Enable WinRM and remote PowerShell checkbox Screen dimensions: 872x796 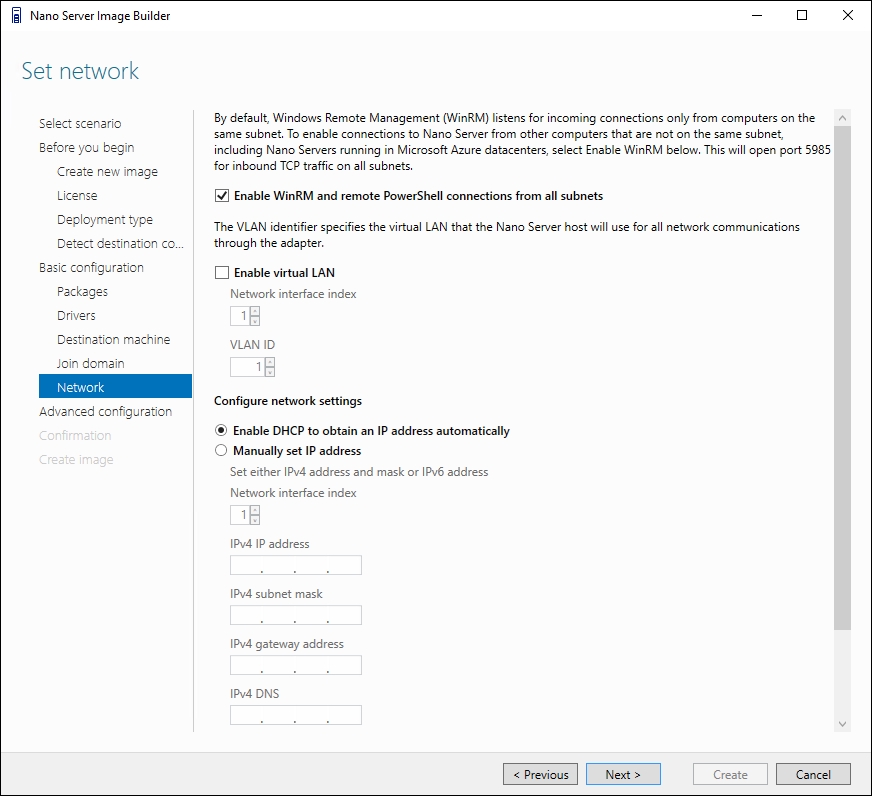222,196
